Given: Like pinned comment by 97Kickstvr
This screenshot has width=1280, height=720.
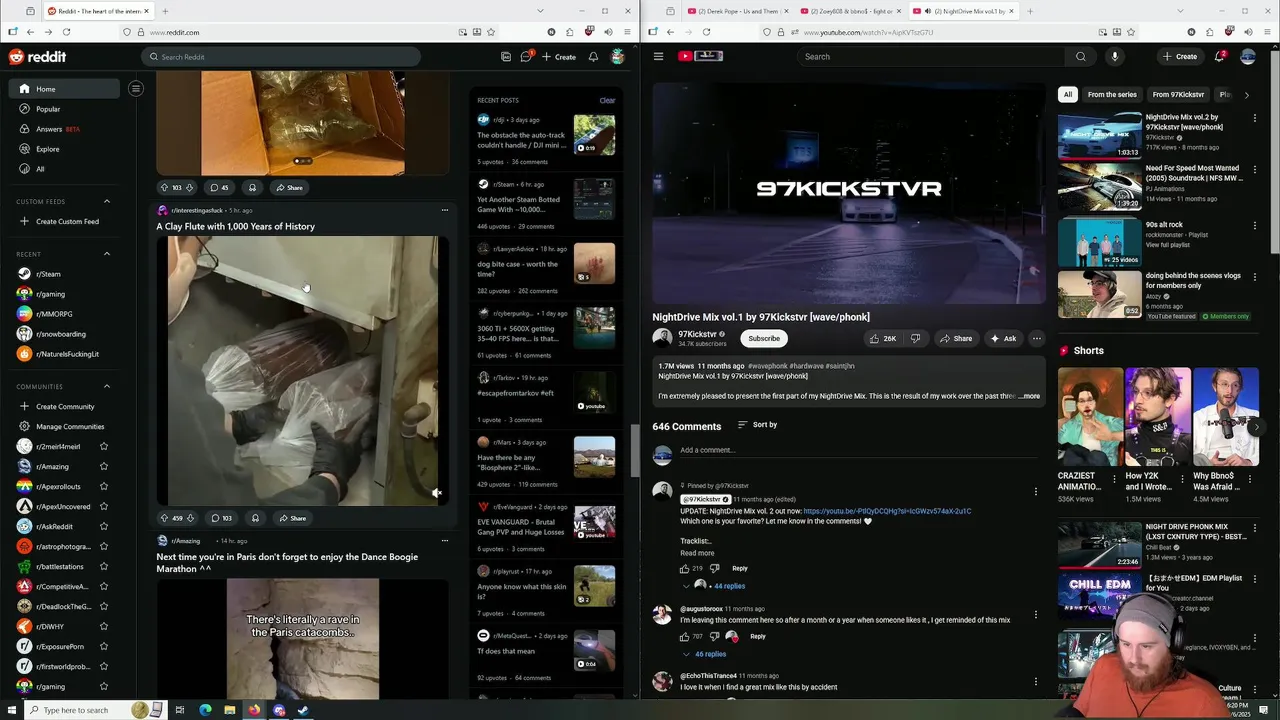Looking at the screenshot, I should 685,568.
